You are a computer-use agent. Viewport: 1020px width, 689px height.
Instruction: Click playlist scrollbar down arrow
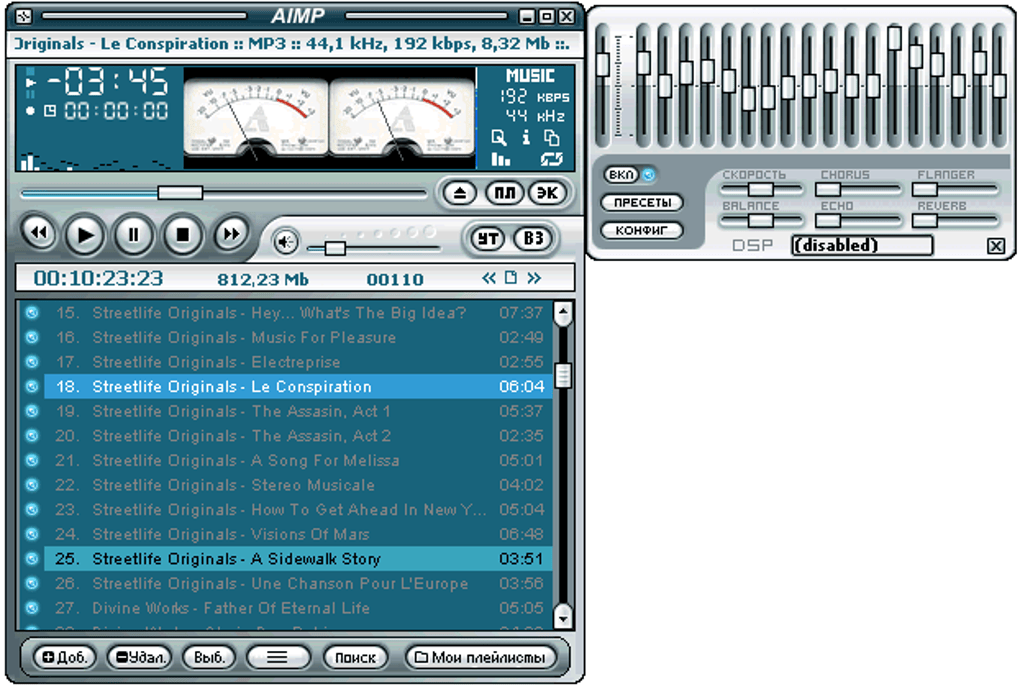[563, 616]
